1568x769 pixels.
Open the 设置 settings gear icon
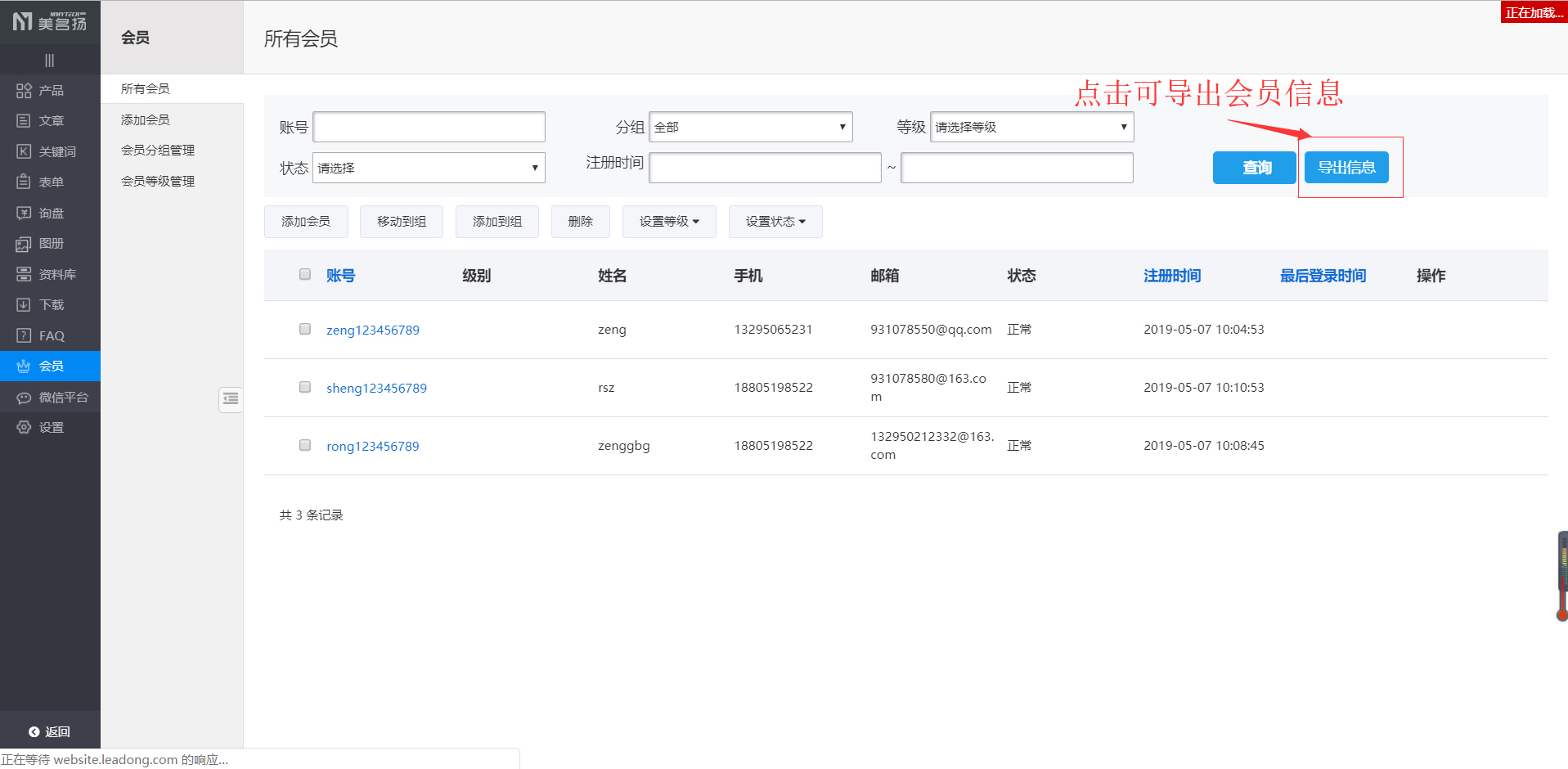[x=24, y=428]
